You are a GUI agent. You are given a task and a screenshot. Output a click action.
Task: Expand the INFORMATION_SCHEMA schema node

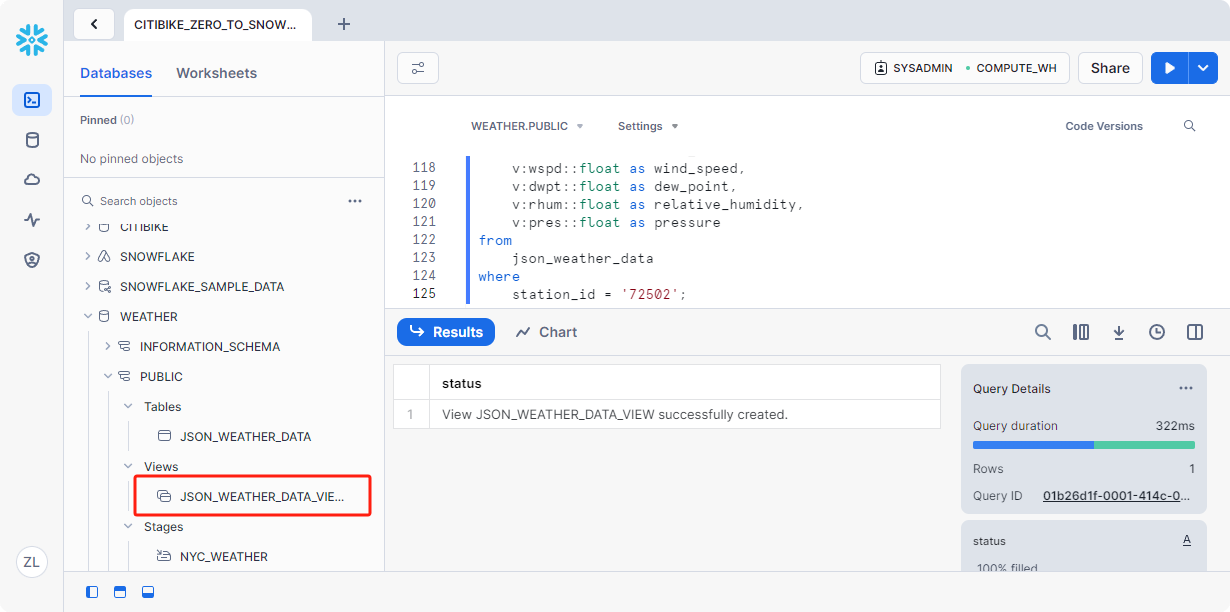pos(109,347)
